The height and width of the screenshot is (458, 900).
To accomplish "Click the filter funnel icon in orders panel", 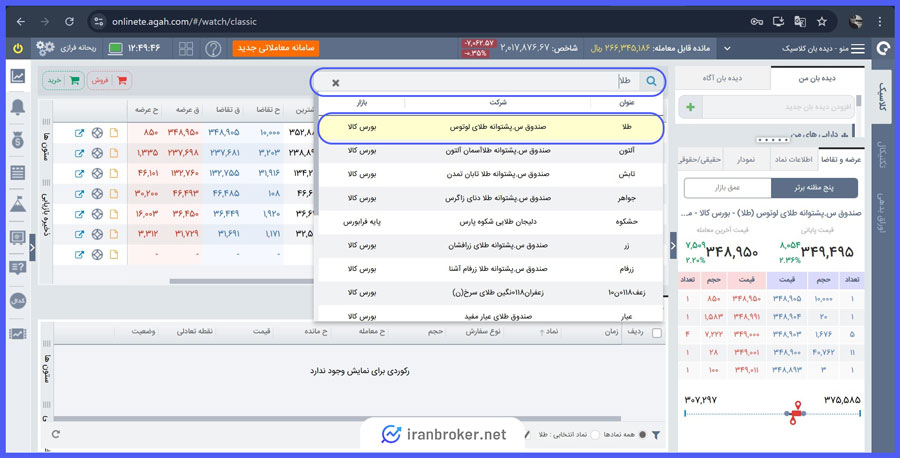I will pos(655,435).
